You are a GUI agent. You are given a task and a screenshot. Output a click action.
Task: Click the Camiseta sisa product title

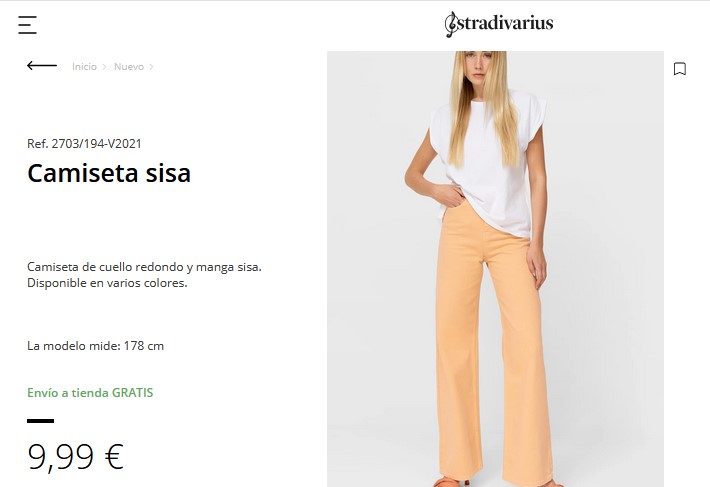[109, 173]
